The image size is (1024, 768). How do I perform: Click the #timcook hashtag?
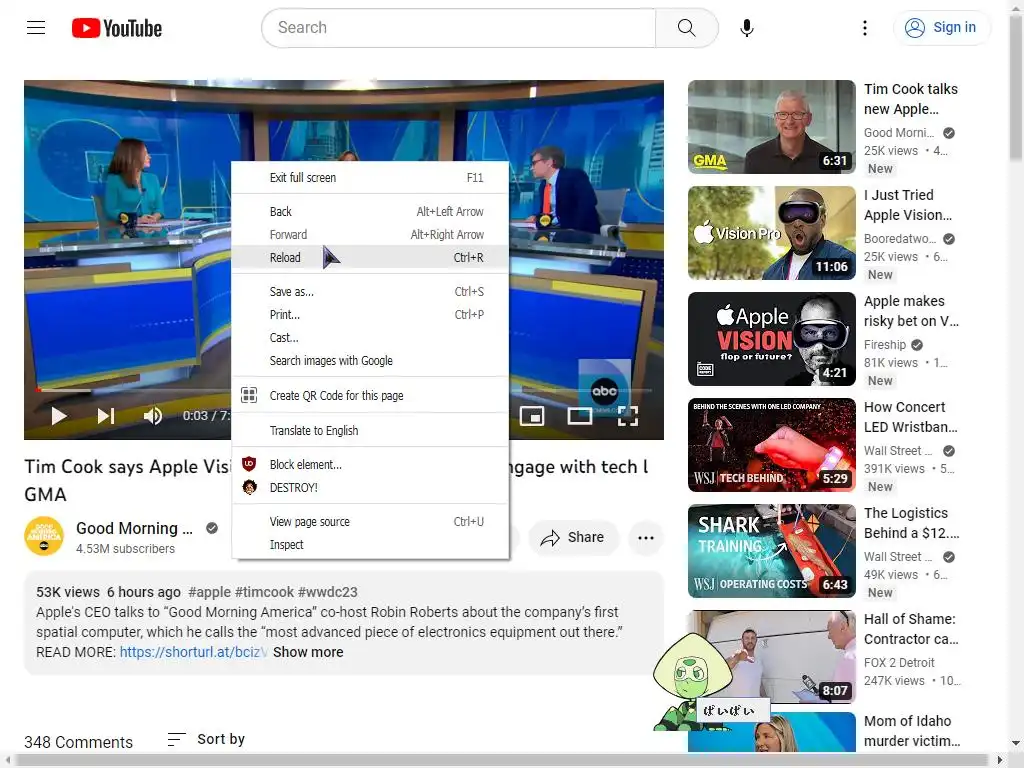click(264, 592)
